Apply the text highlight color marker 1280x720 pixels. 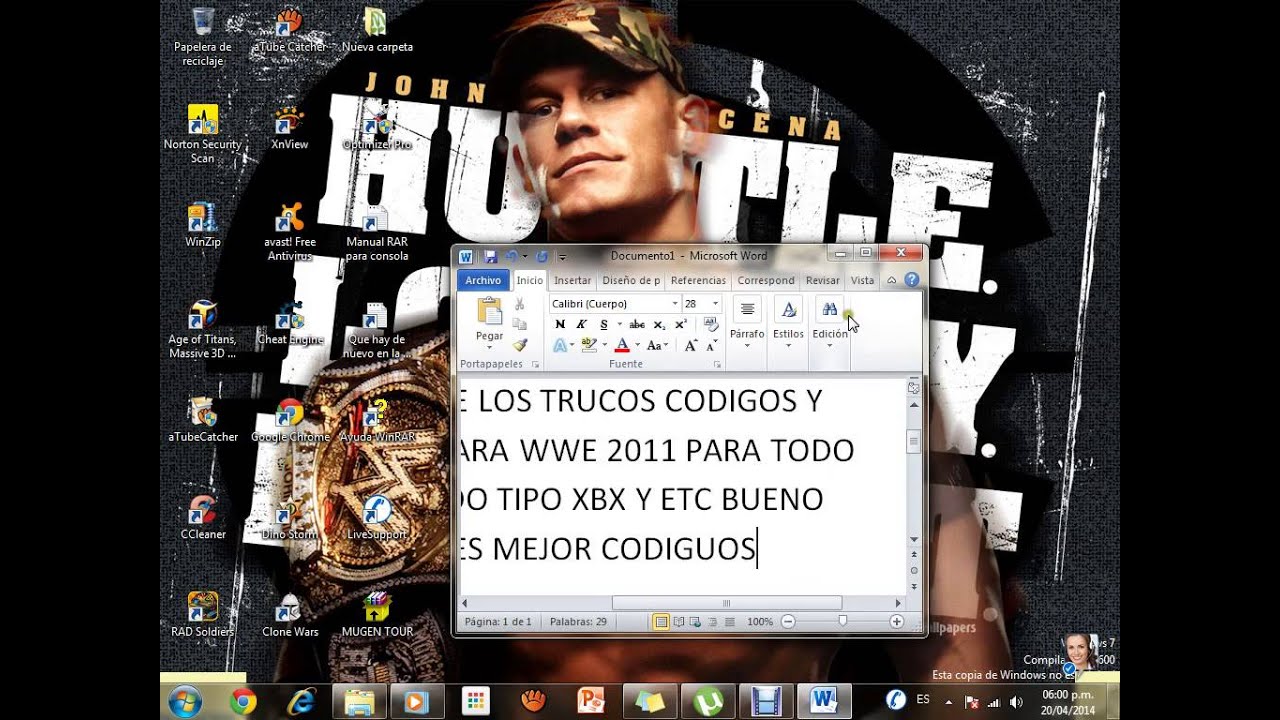(589, 346)
